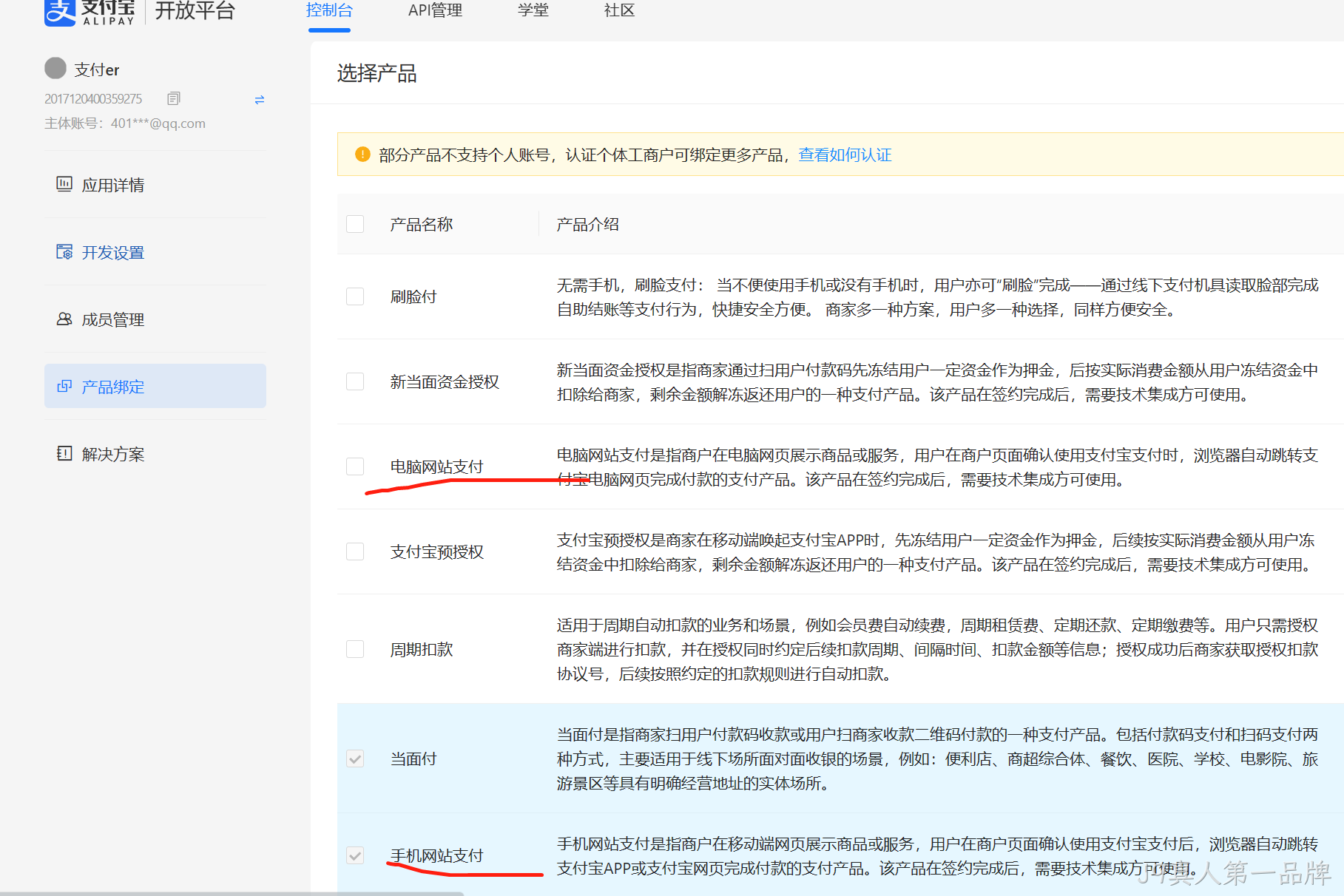Check the 支付宝预授权 product checkbox
This screenshot has width=1344, height=896.
tap(355, 551)
